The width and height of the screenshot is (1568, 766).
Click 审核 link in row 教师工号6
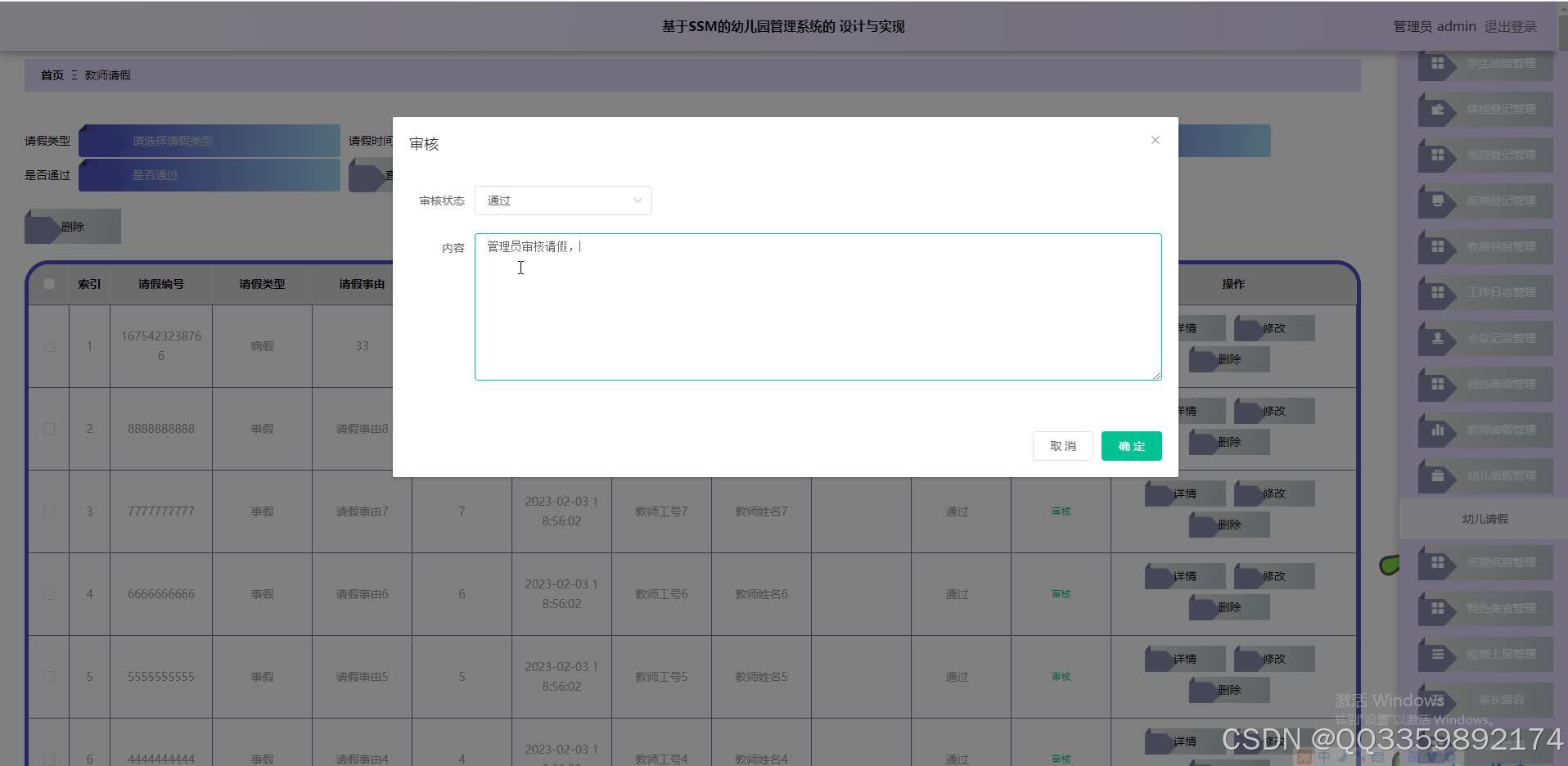(1061, 594)
